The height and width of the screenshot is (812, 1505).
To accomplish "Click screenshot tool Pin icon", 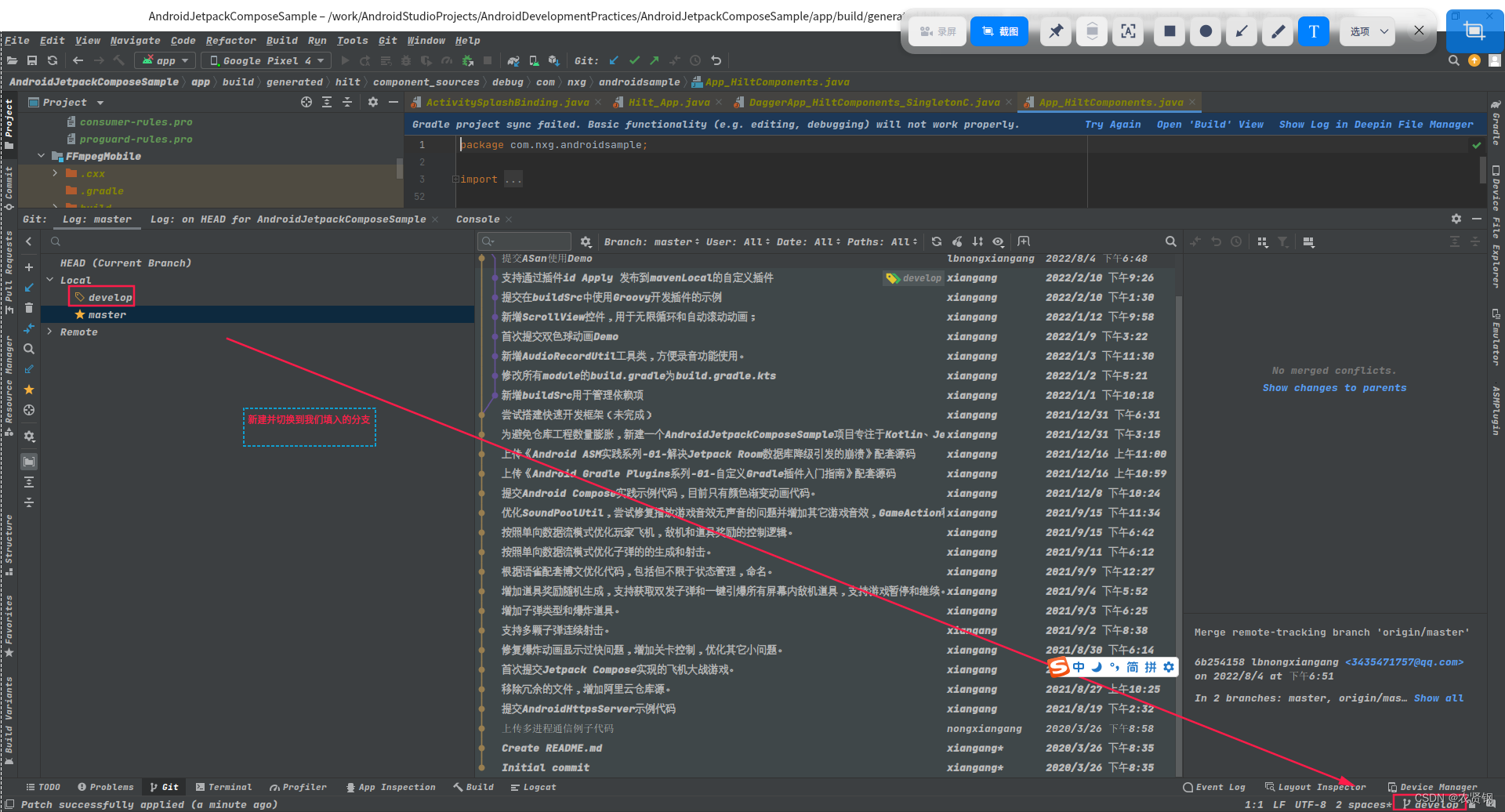I will (x=1056, y=31).
